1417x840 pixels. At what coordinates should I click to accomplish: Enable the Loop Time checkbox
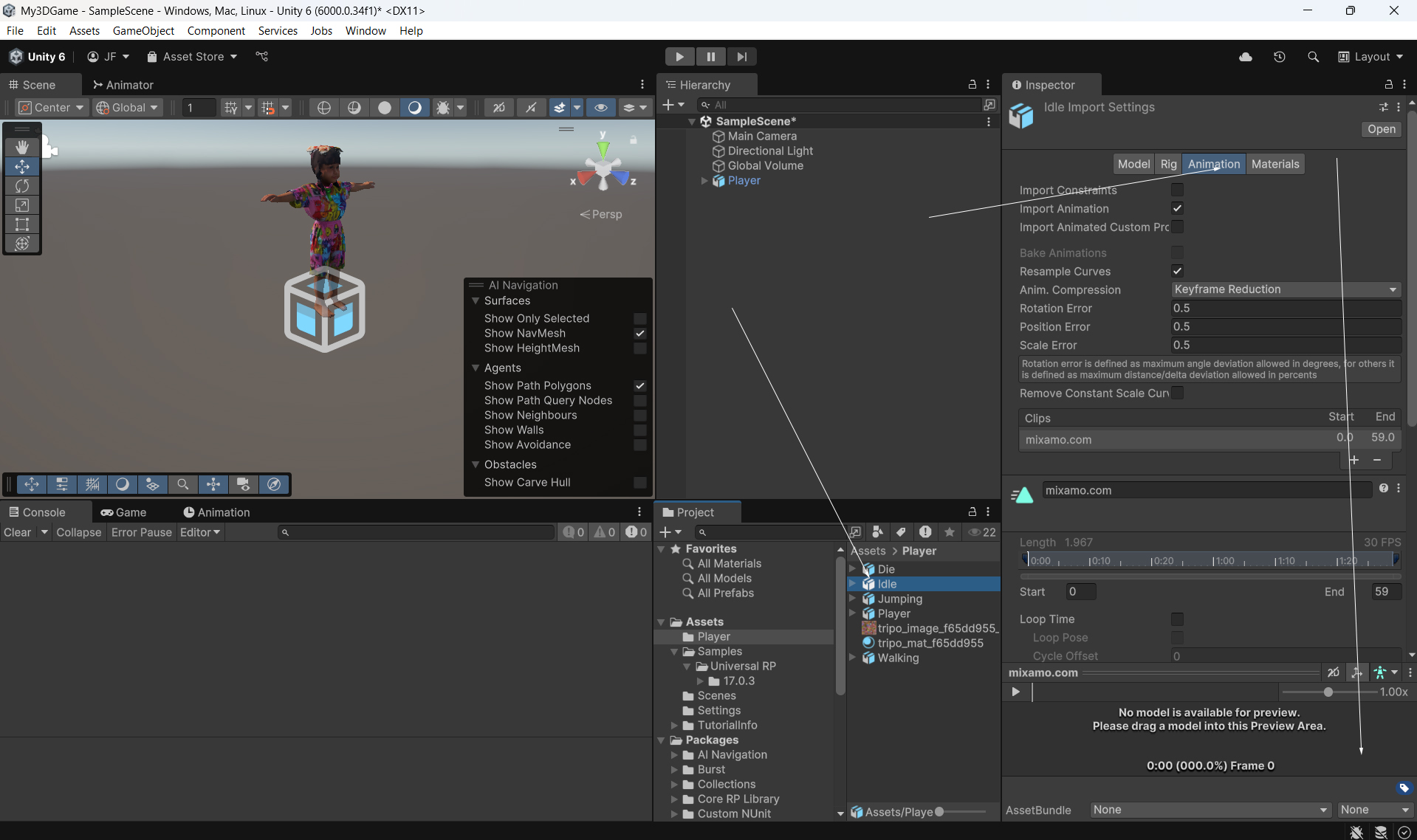(x=1177, y=619)
